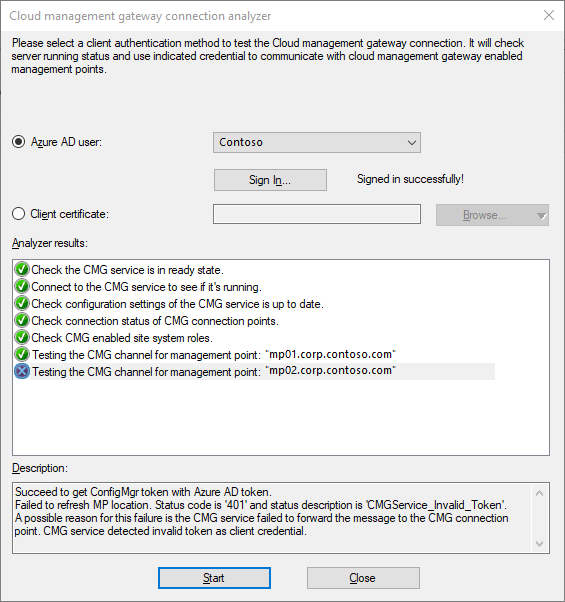Screen dimensions: 565x602
Task: Click the client certificate path input field
Action: pyautogui.click(x=317, y=214)
